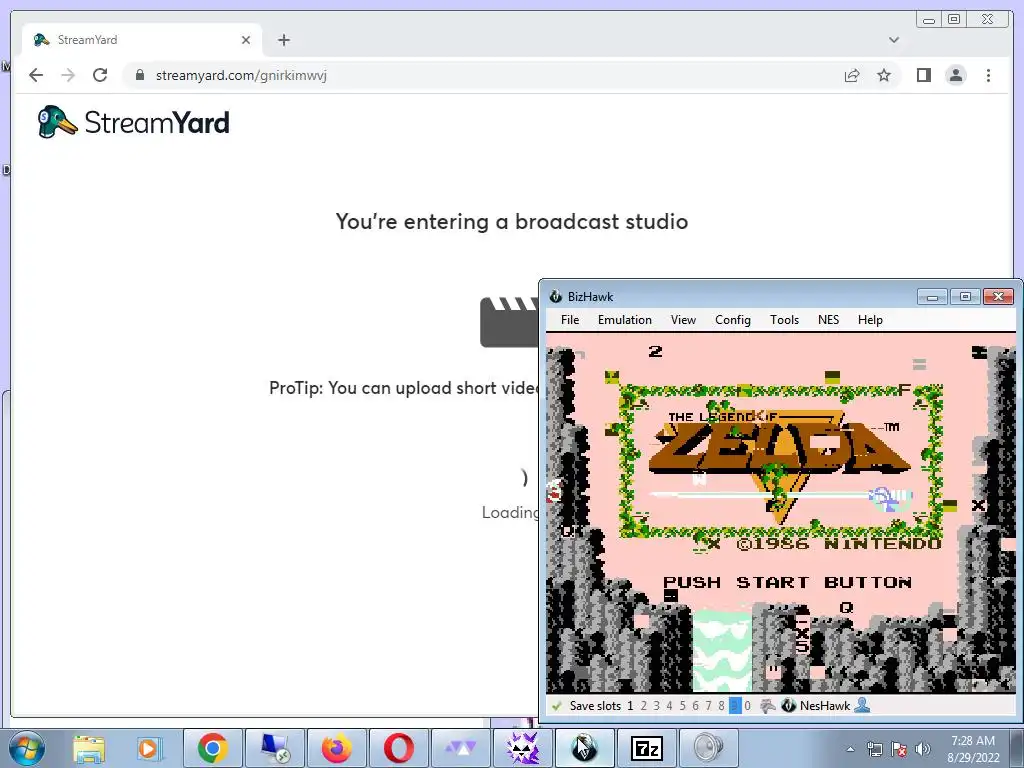The height and width of the screenshot is (768, 1024).
Task: Open the Tools menu in BizHawk
Action: pyautogui.click(x=784, y=320)
